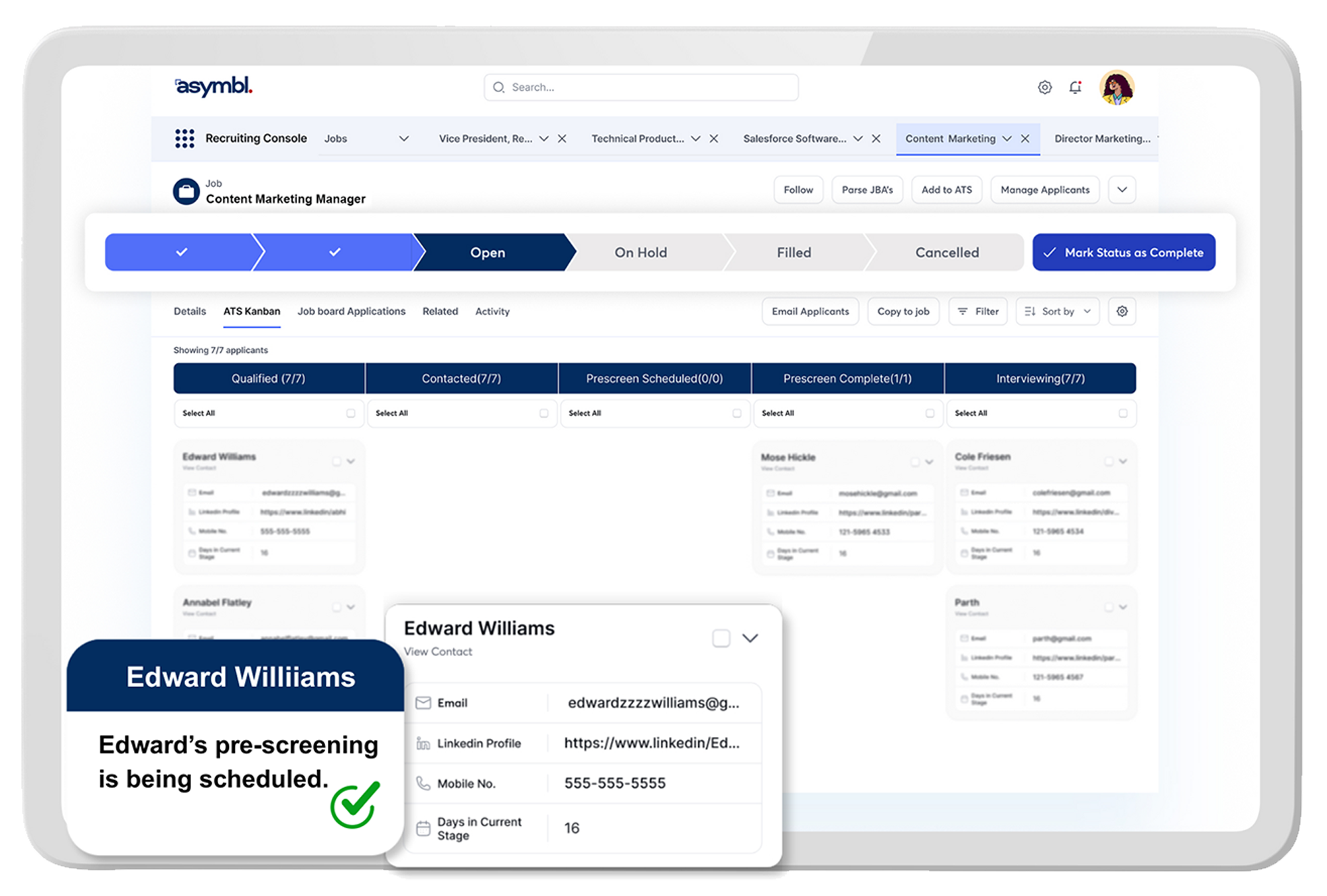Select On Hold stage in status path
This screenshot has height=896, width=1327.
point(640,253)
